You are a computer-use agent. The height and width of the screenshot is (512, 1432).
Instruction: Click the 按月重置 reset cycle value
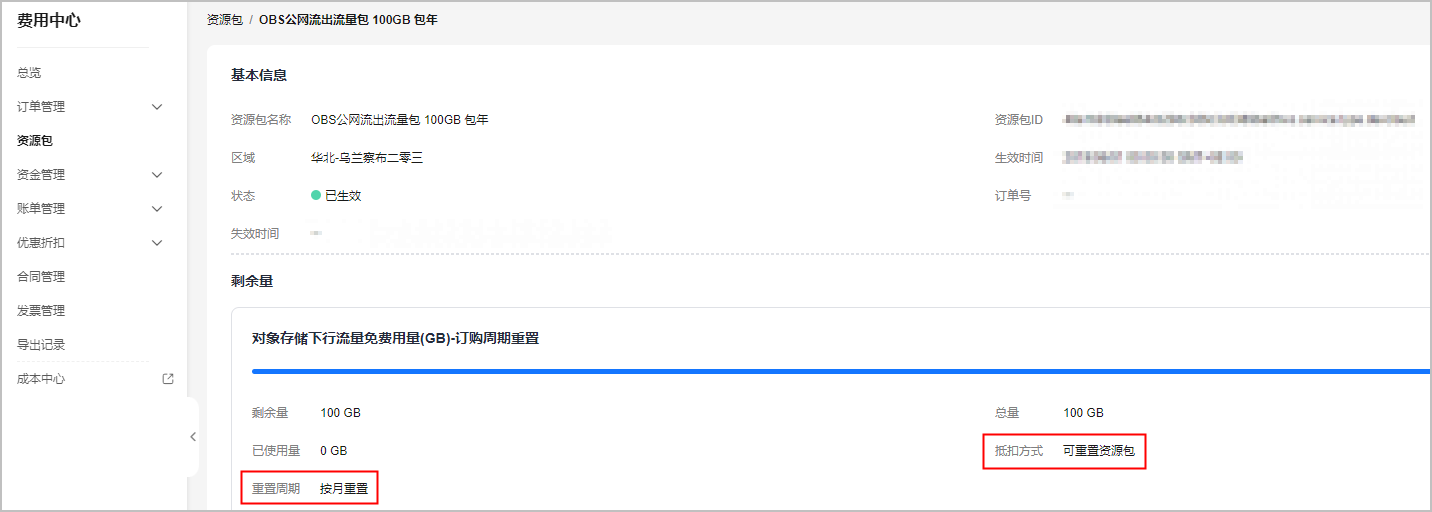[344, 489]
